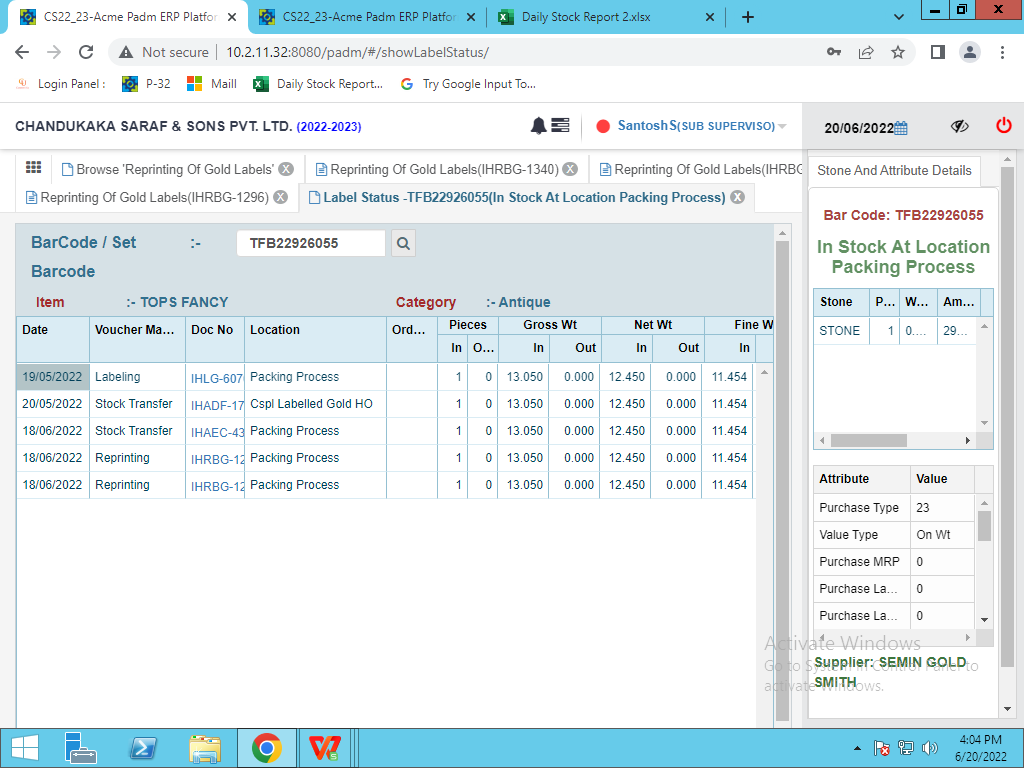Sort by the Location column header
Image resolution: width=1024 pixels, height=768 pixels.
point(315,339)
